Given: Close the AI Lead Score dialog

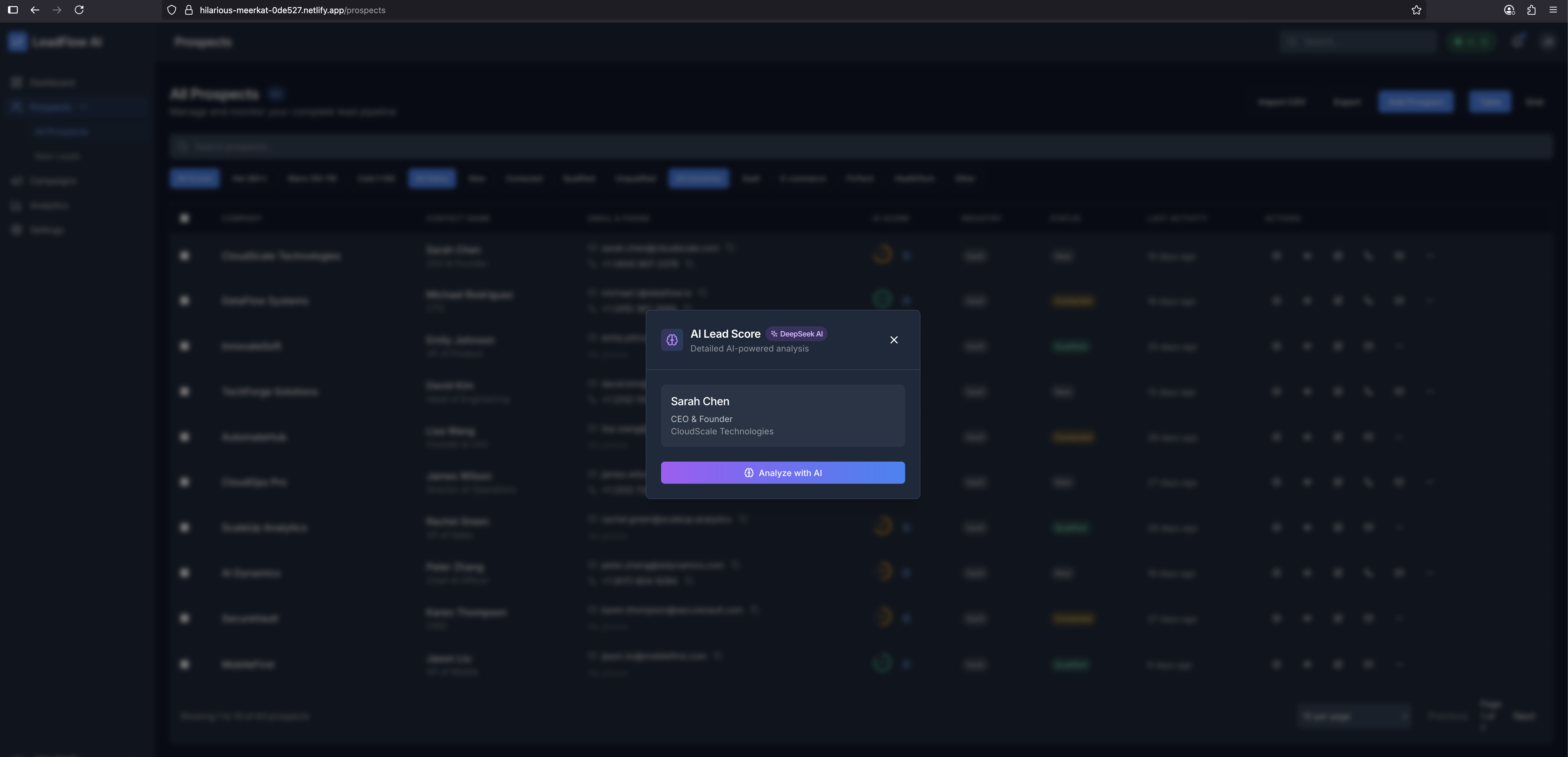Looking at the screenshot, I should [893, 340].
